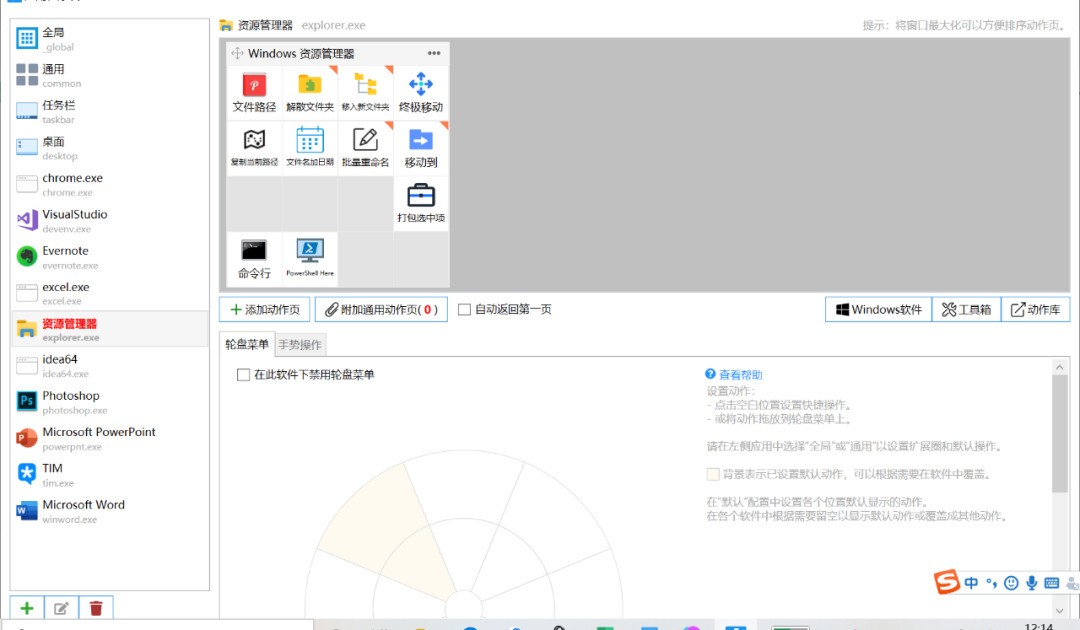The width and height of the screenshot is (1080, 630).
Task: Switch to the 轮盘菜单 tab
Action: [247, 344]
